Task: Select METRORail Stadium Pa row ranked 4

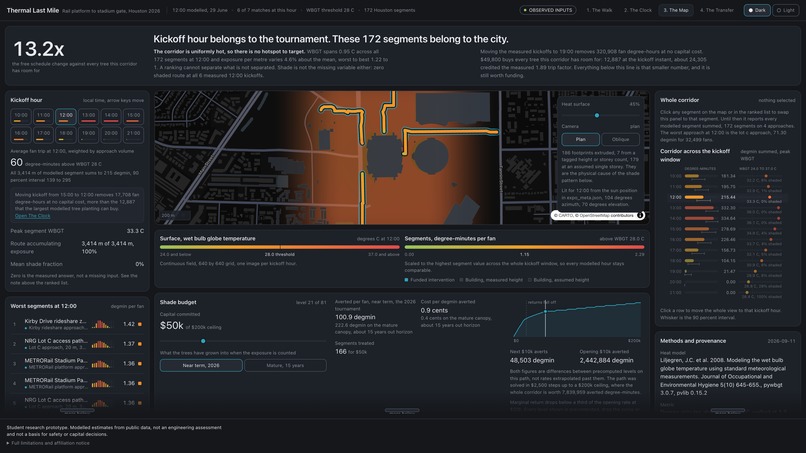Action: [77, 383]
